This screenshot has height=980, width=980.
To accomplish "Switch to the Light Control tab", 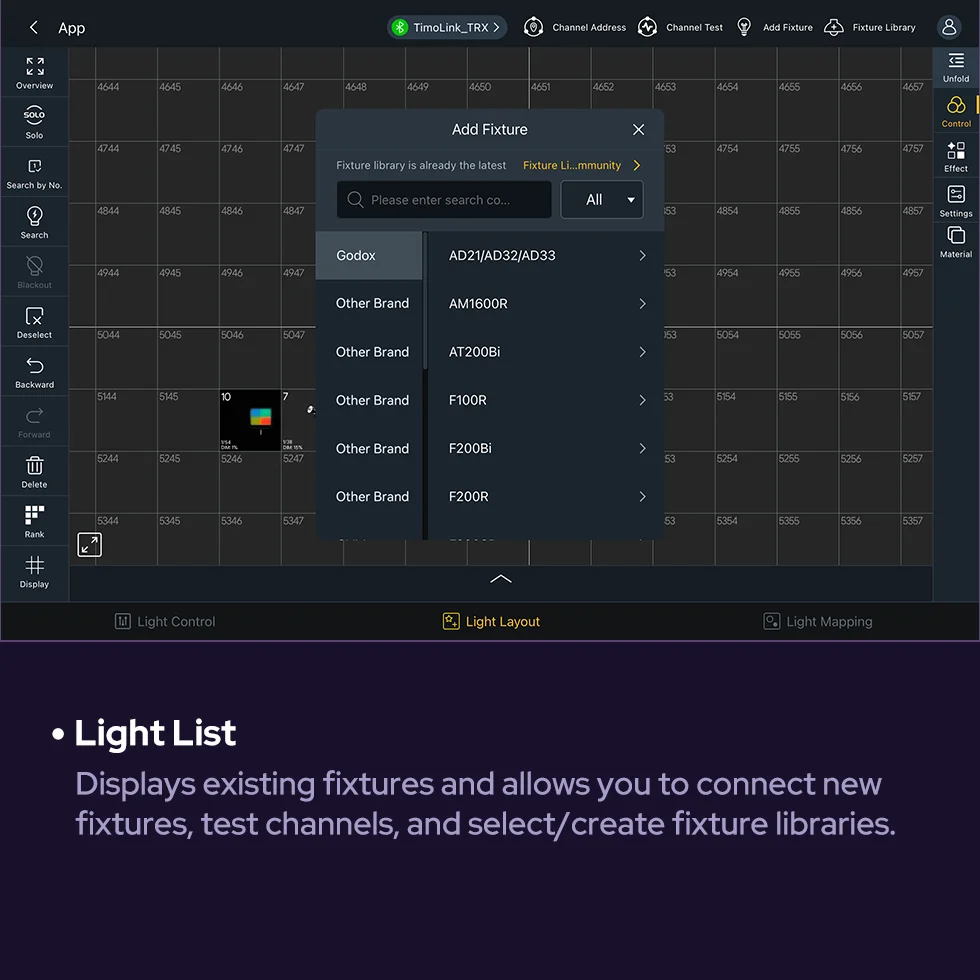I will click(165, 622).
